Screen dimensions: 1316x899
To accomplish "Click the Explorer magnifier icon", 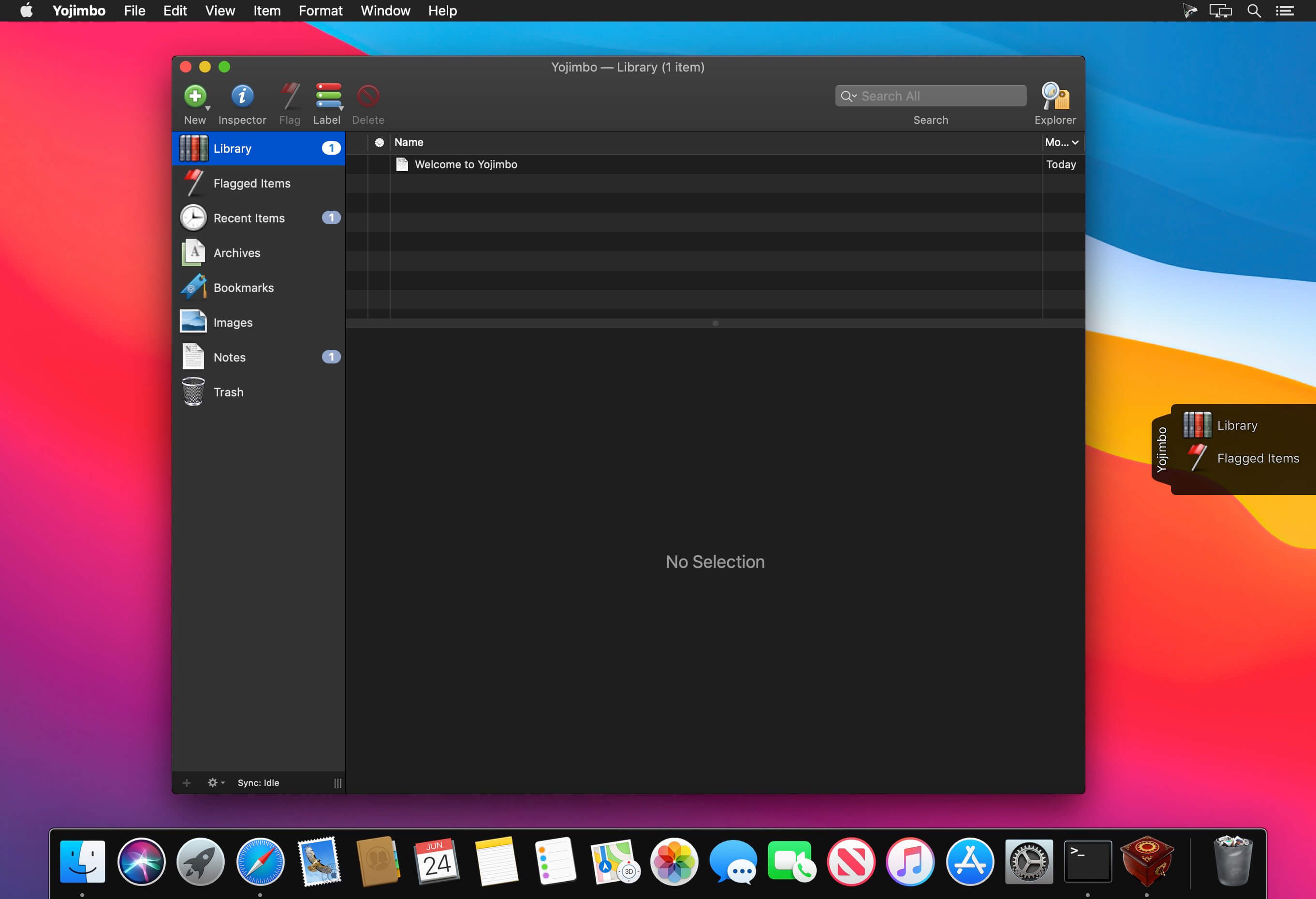I will [x=1054, y=96].
